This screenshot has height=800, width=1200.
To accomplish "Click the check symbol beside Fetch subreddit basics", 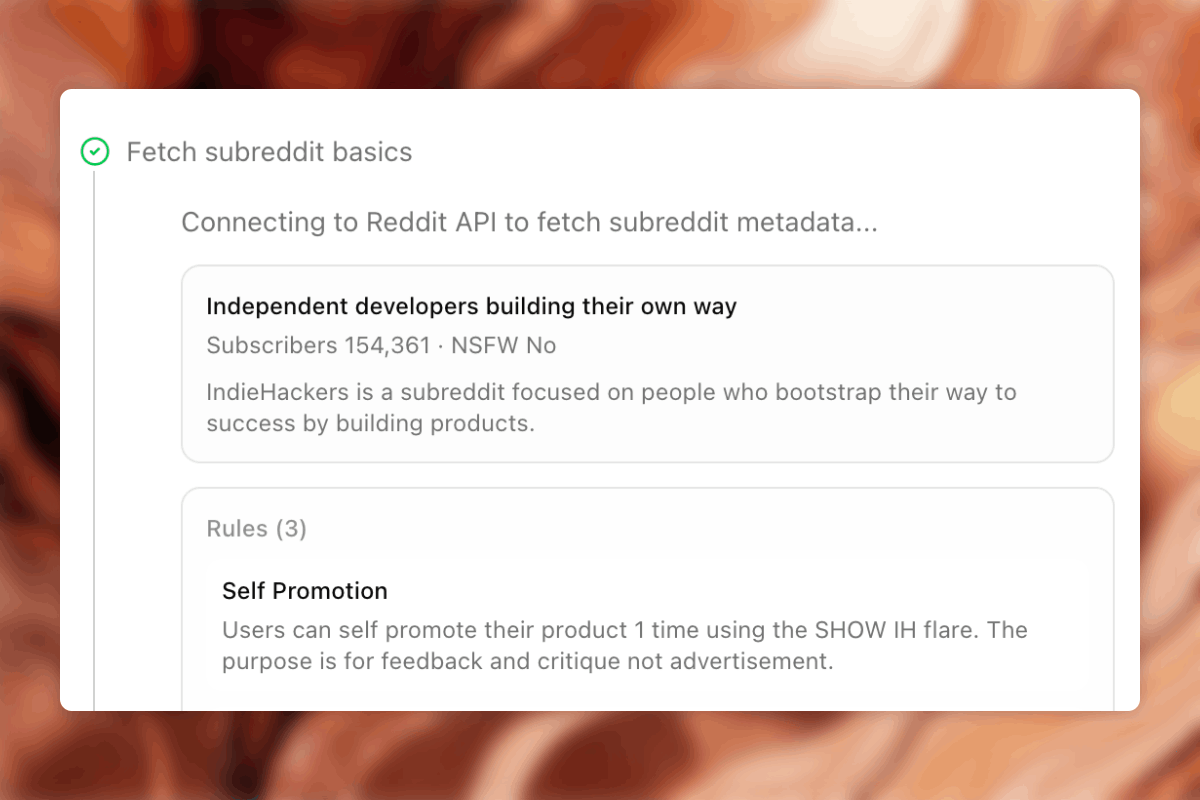I will click(x=96, y=152).
